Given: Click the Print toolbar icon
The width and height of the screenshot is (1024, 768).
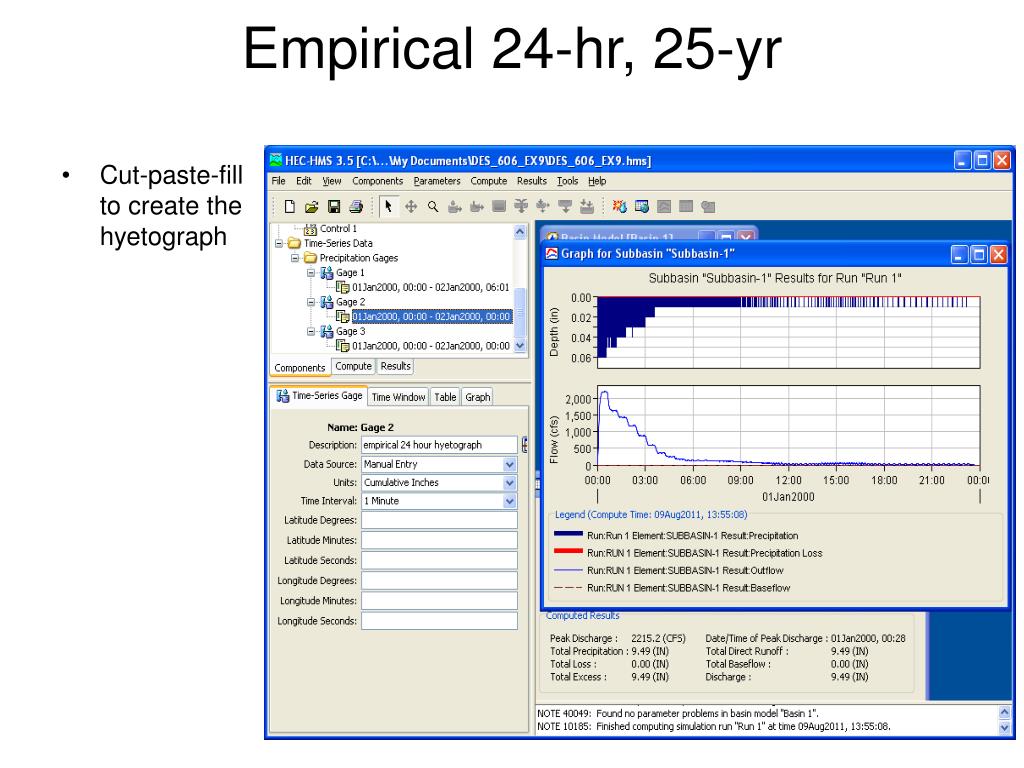Looking at the screenshot, I should 356,207.
